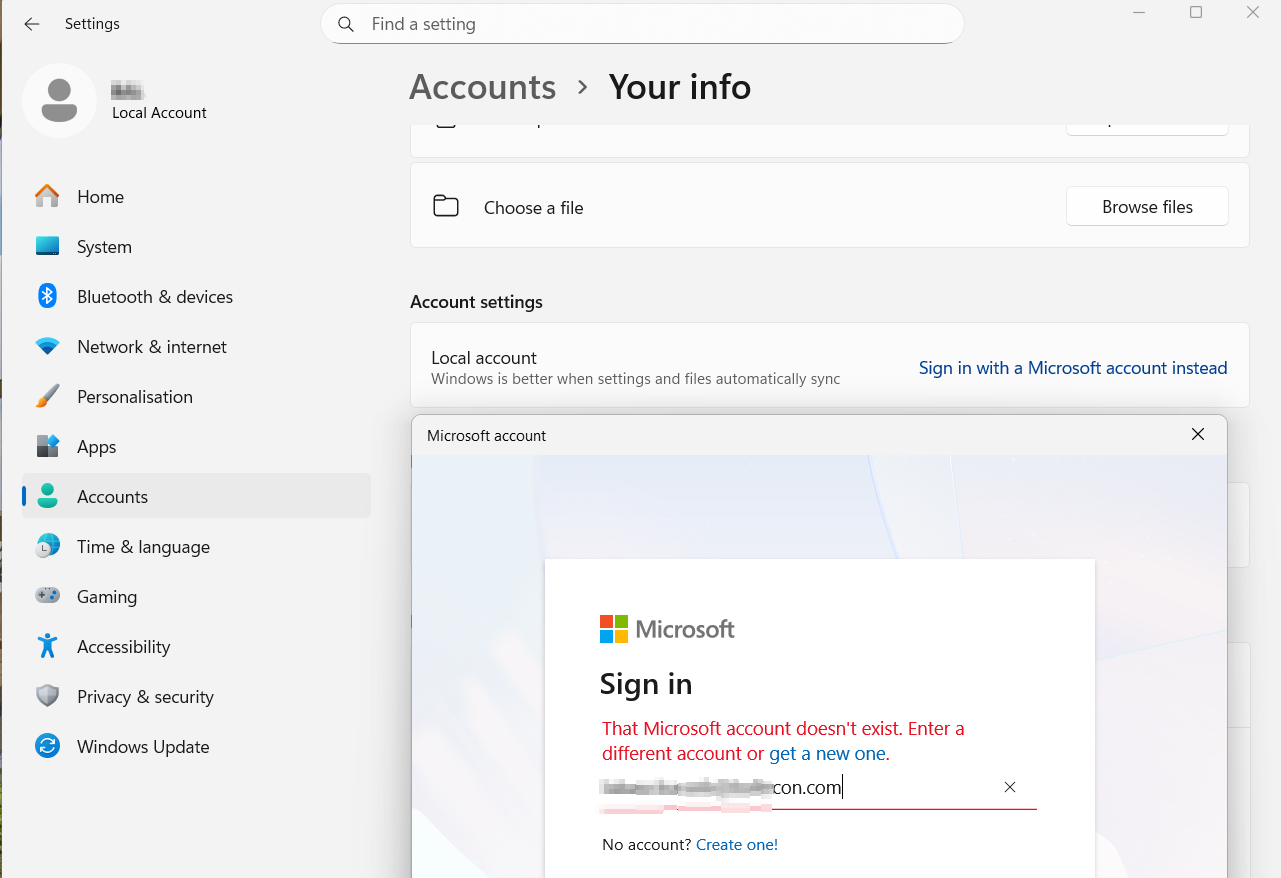
Task: Click the Apps icon in sidebar
Action: click(47, 447)
